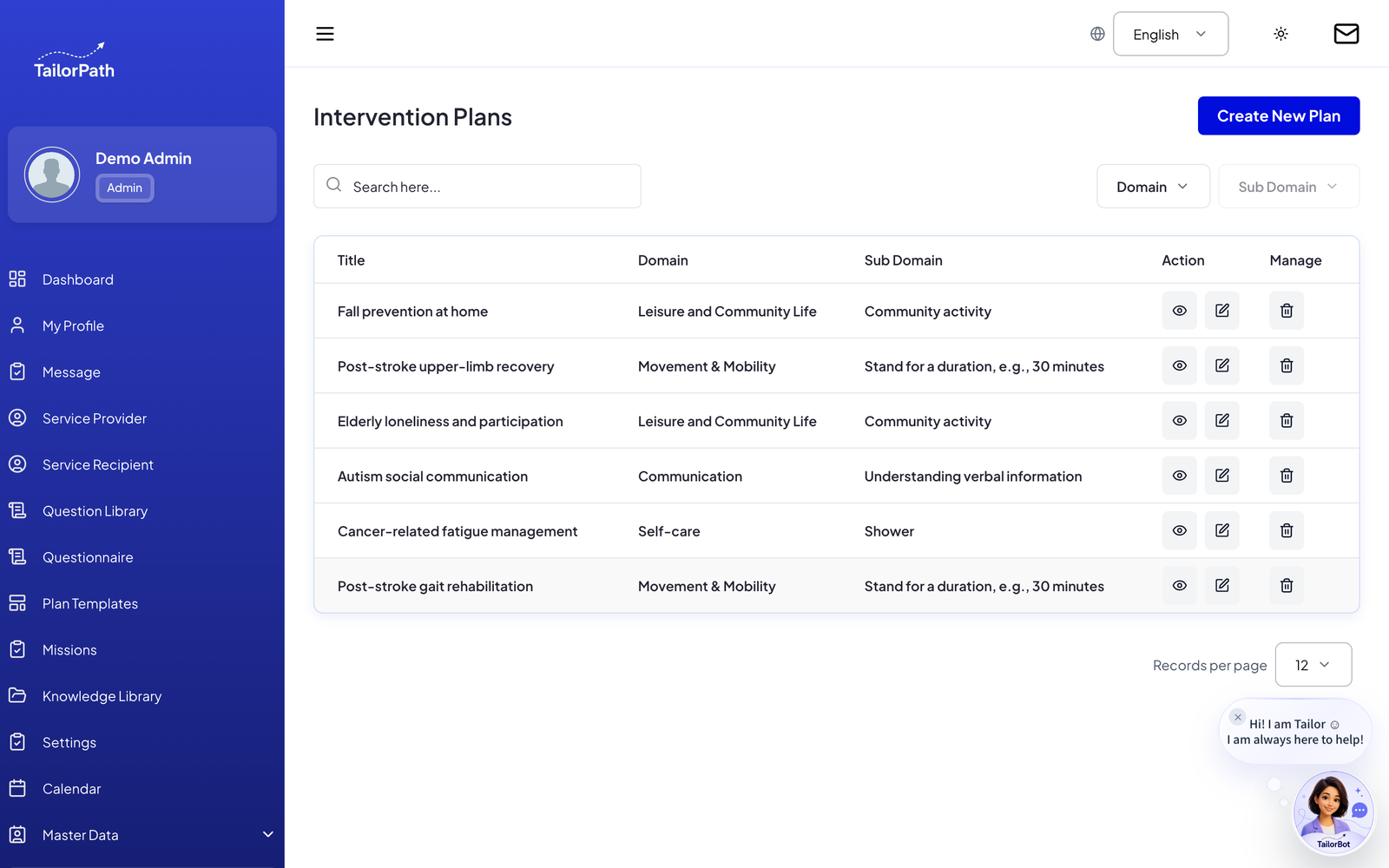The width and height of the screenshot is (1389, 868).
Task: Expand the Master Data sidebar section
Action: 142,835
